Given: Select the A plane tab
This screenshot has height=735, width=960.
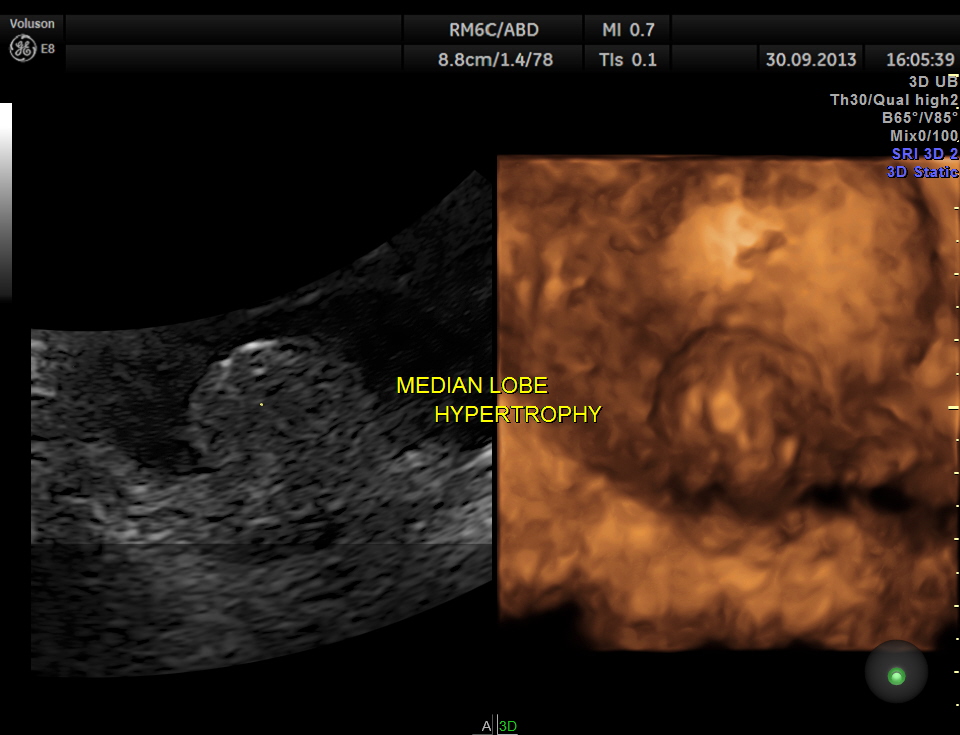Looking at the screenshot, I should (x=486, y=726).
